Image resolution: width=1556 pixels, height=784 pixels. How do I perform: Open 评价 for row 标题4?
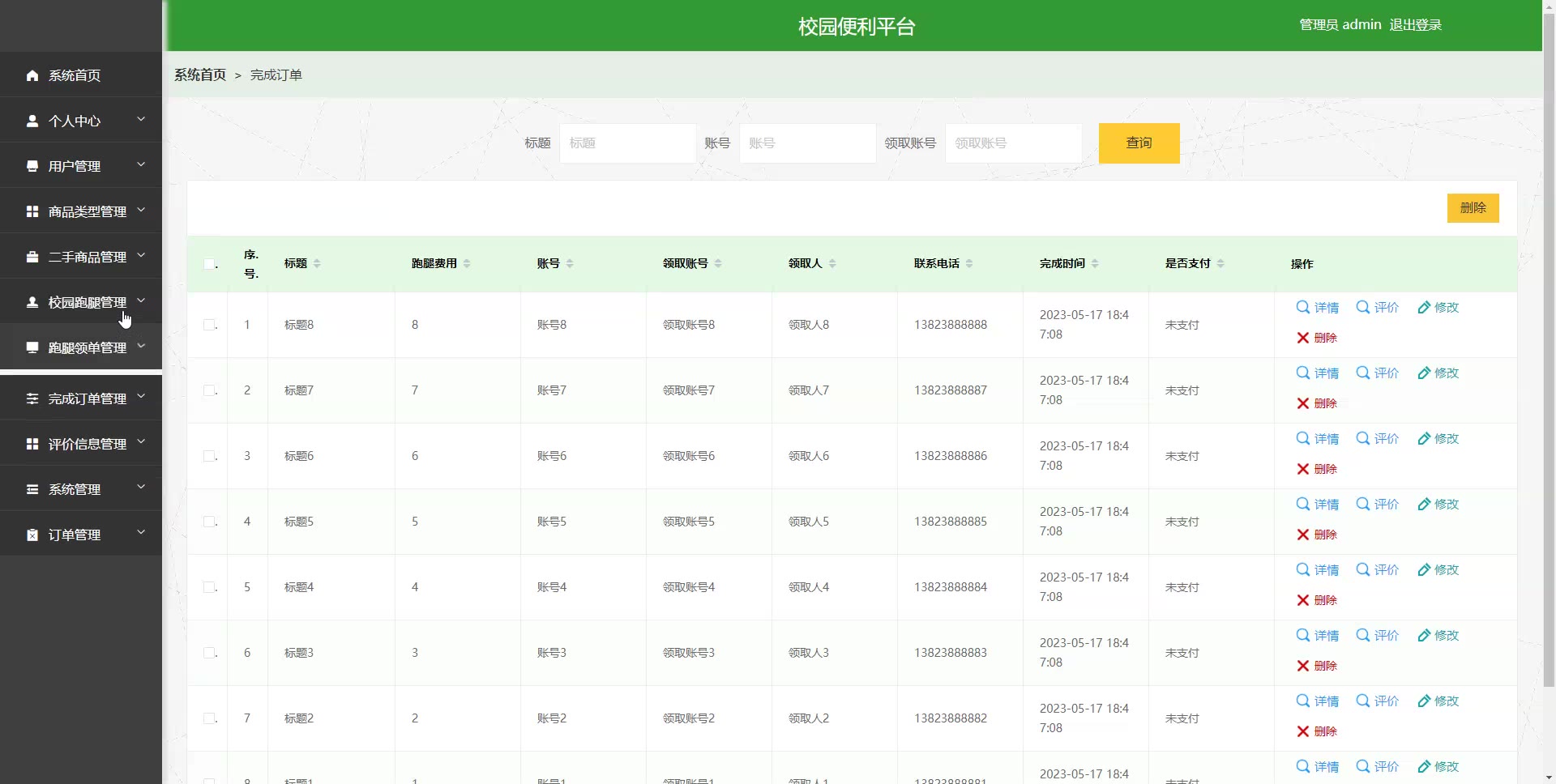(1378, 569)
